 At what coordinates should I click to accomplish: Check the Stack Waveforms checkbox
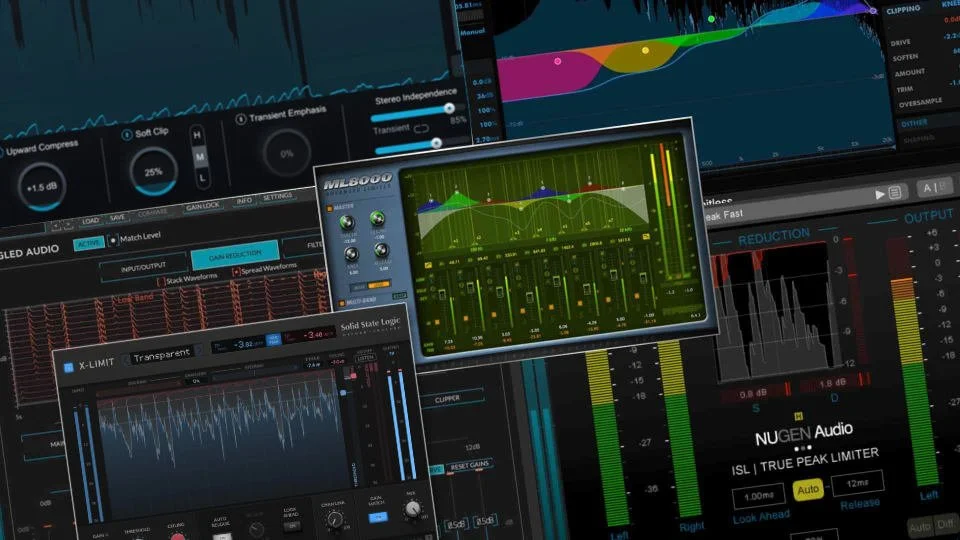click(x=161, y=282)
